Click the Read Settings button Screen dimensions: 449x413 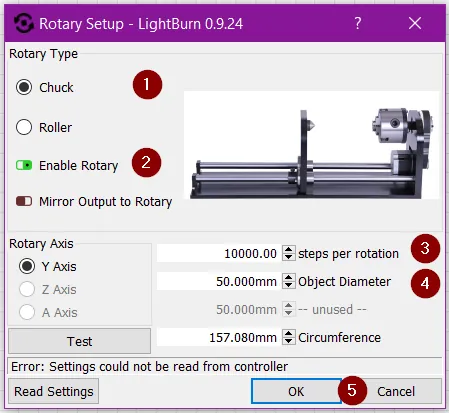(x=53, y=391)
